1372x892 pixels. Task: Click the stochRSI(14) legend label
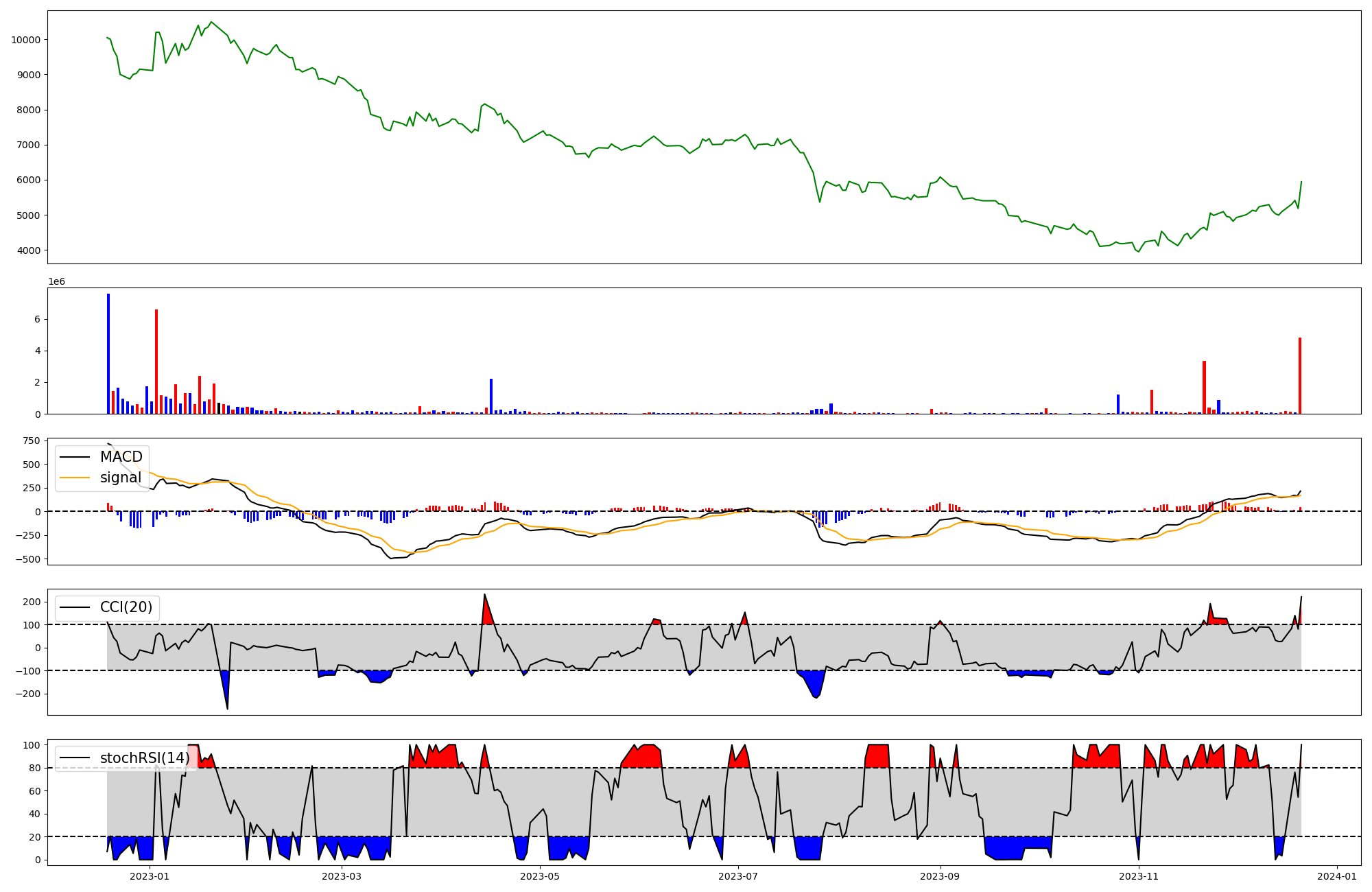[x=144, y=758]
